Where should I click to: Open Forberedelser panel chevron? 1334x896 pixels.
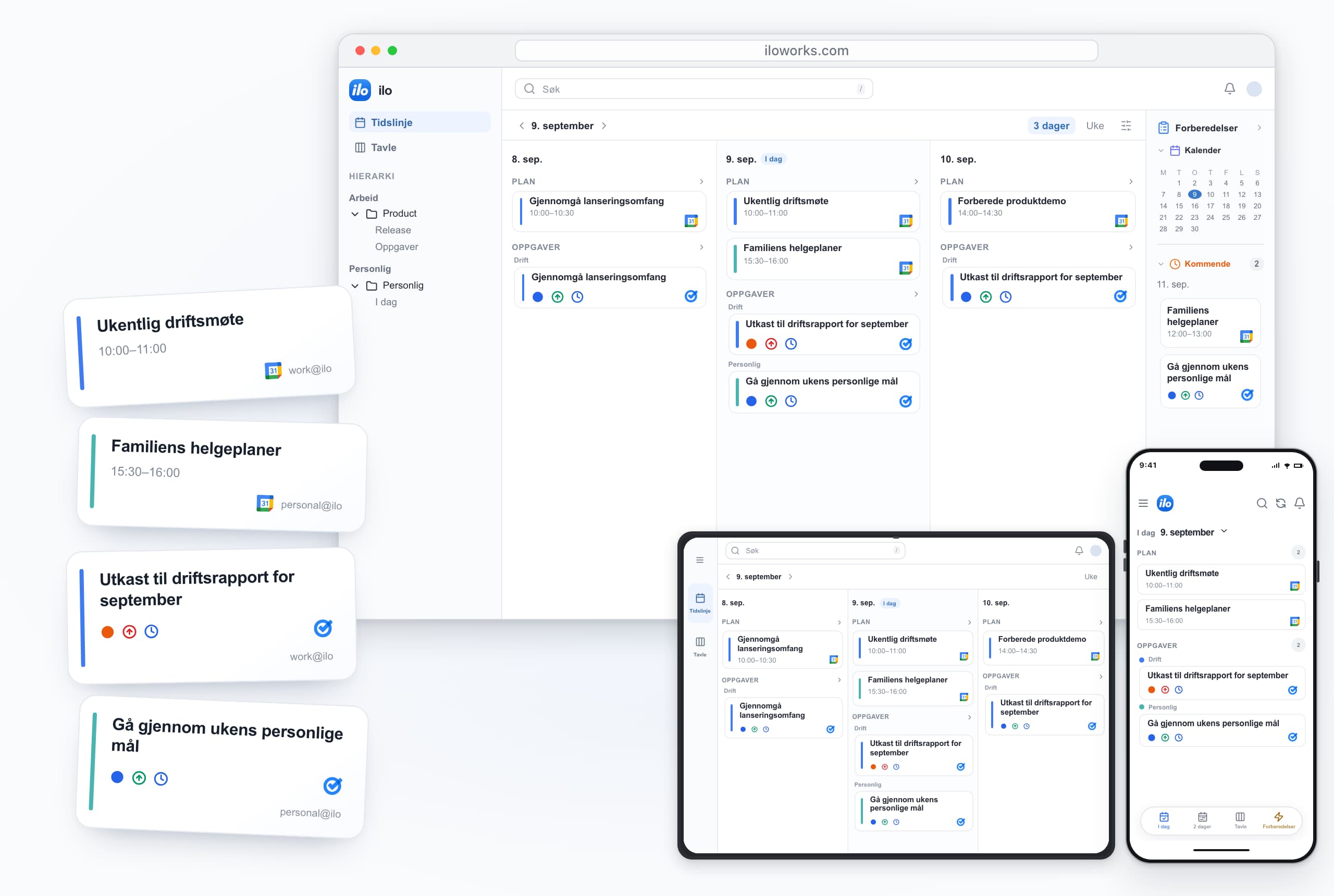1259,128
